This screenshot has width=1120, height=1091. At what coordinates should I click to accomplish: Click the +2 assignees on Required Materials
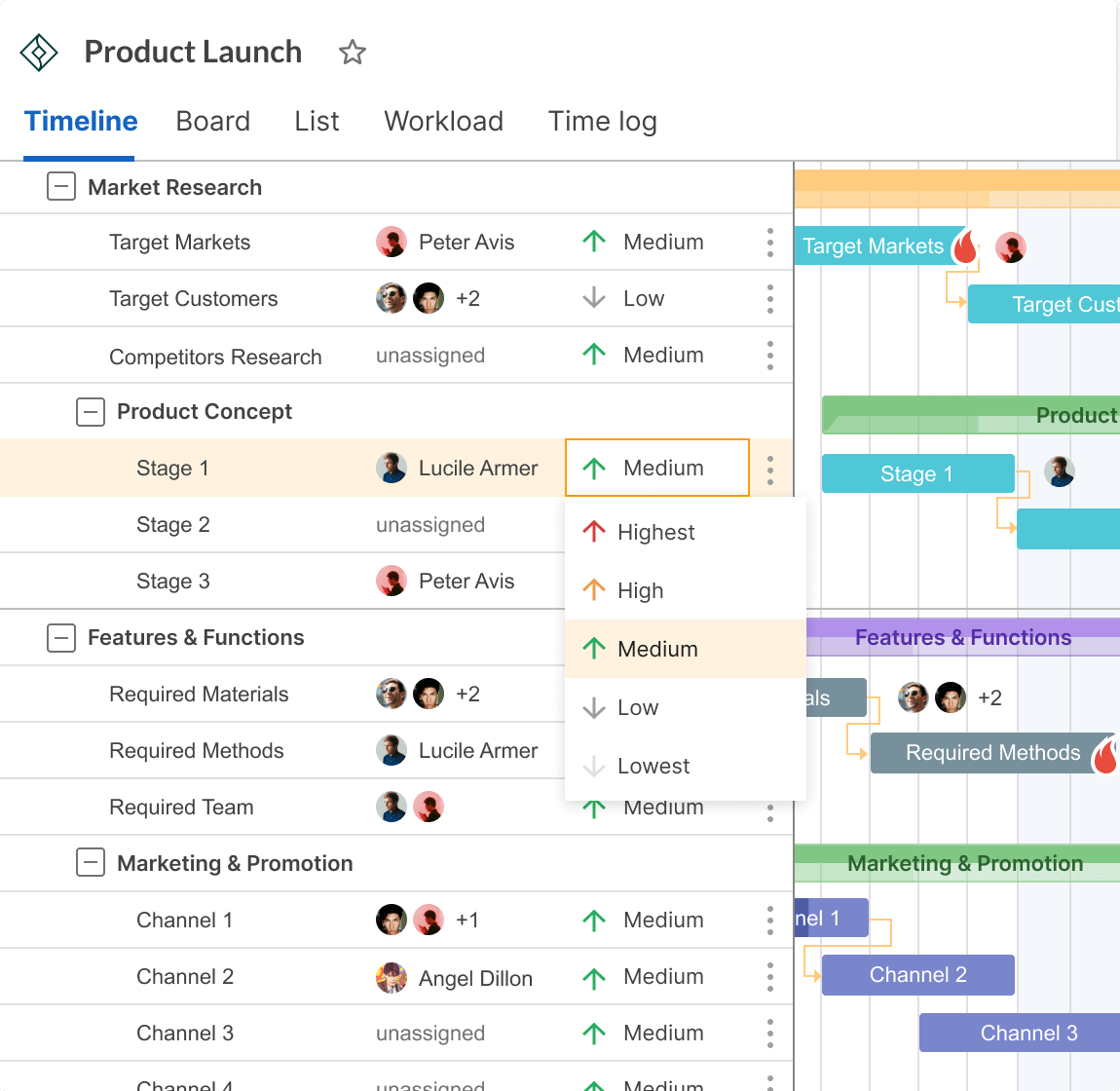coord(467,694)
